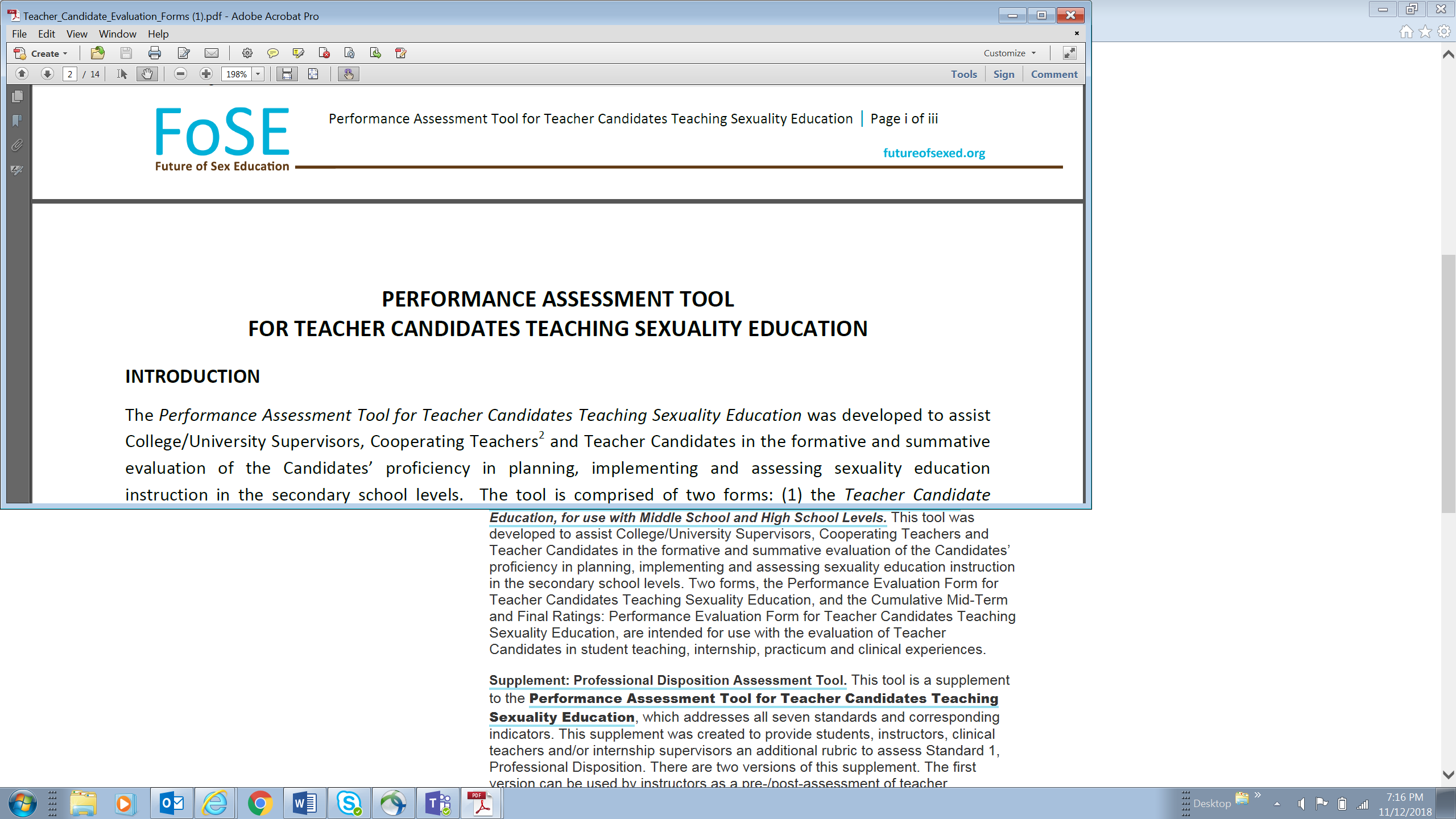Print the document with printer icon
Image resolution: width=1456 pixels, height=819 pixels.
click(154, 53)
